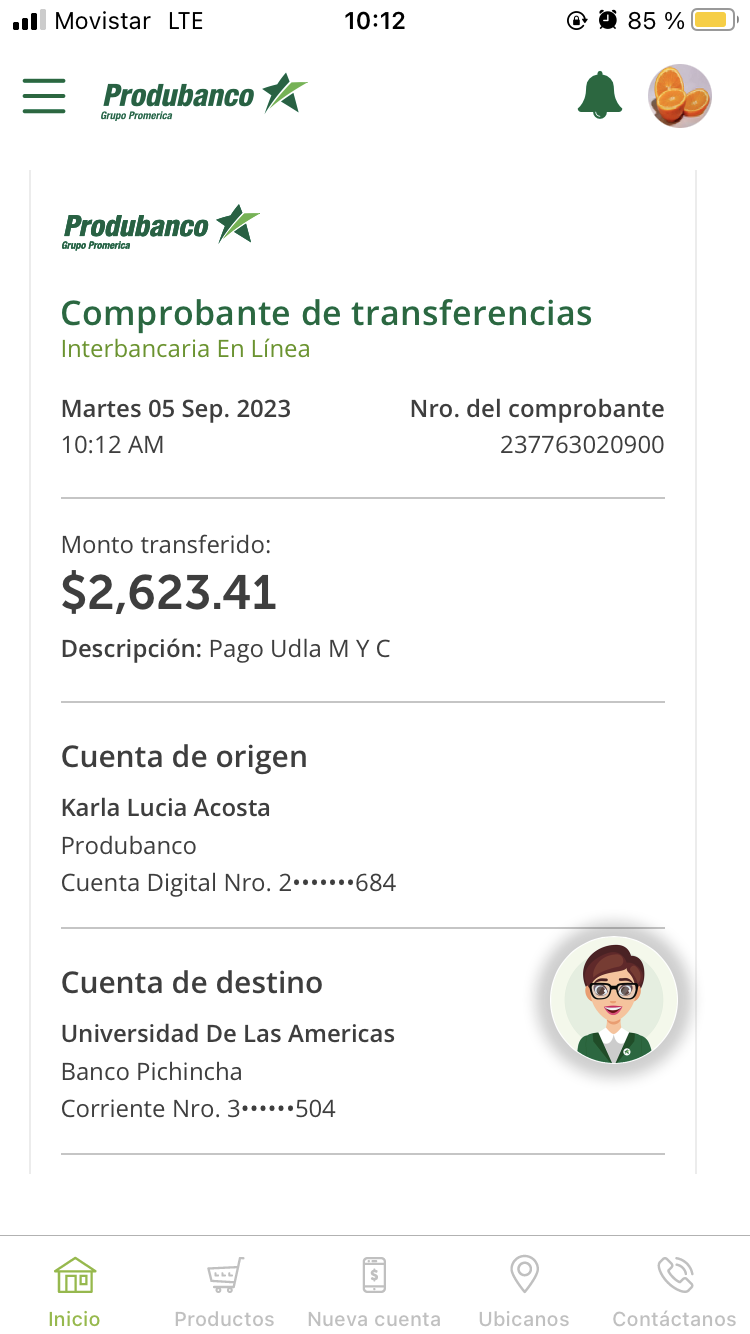
Task: Tap the Inicio home icon
Action: click(75, 1276)
